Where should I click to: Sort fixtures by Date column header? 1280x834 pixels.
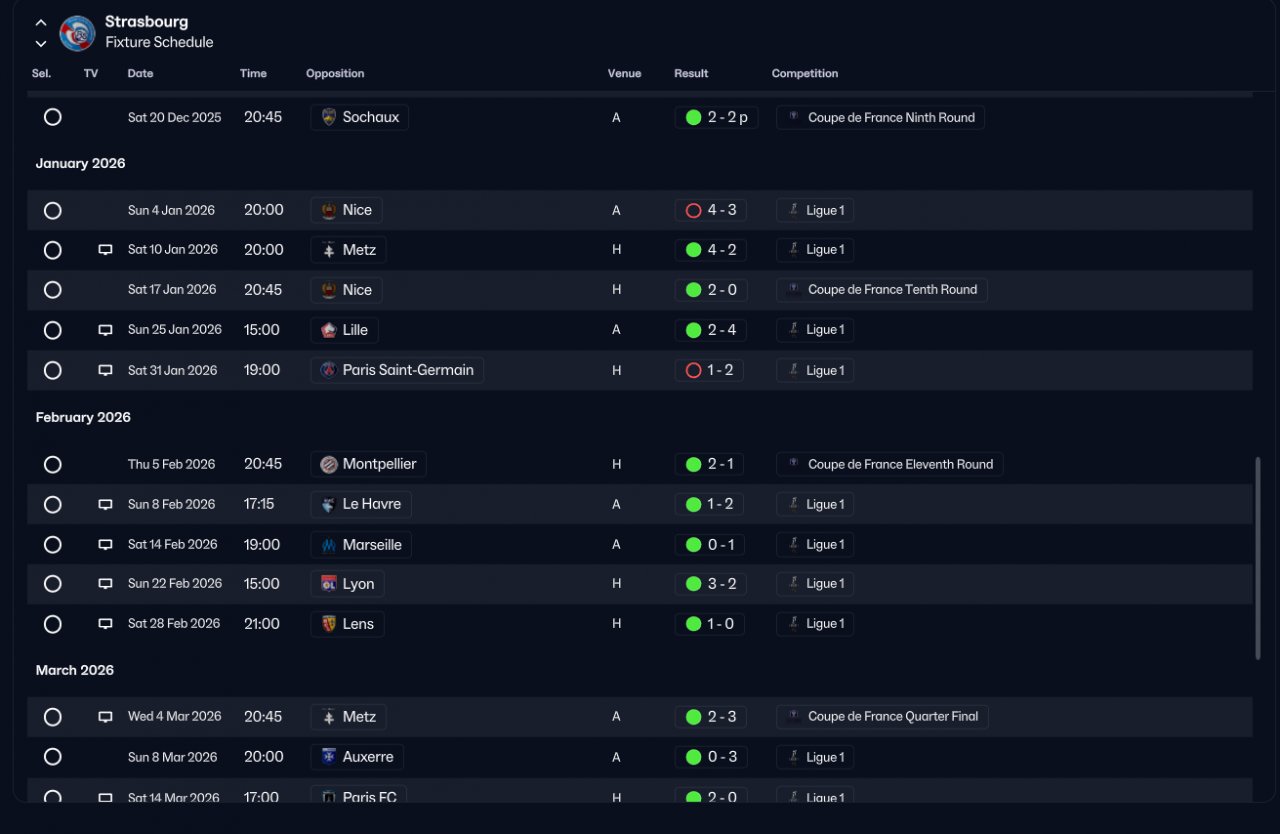point(140,73)
